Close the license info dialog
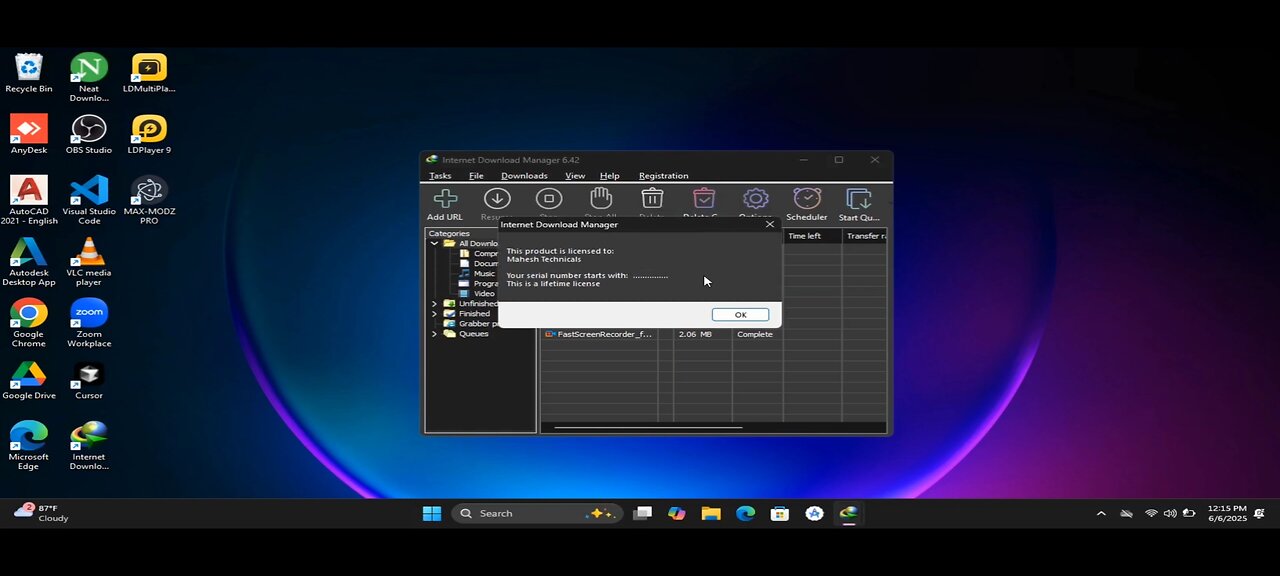Viewport: 1280px width, 576px height. 770,224
